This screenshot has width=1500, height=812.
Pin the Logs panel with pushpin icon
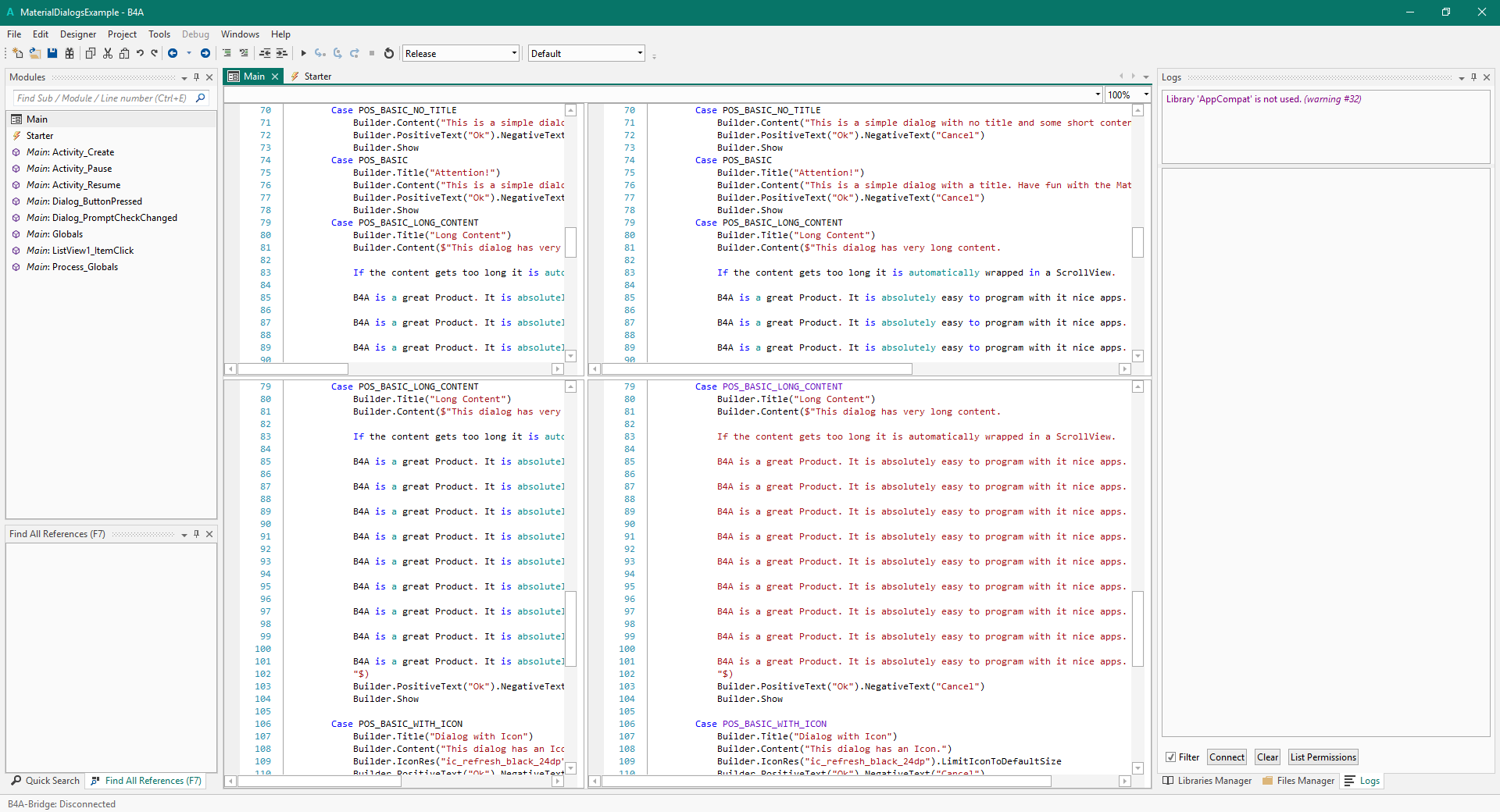click(1473, 77)
